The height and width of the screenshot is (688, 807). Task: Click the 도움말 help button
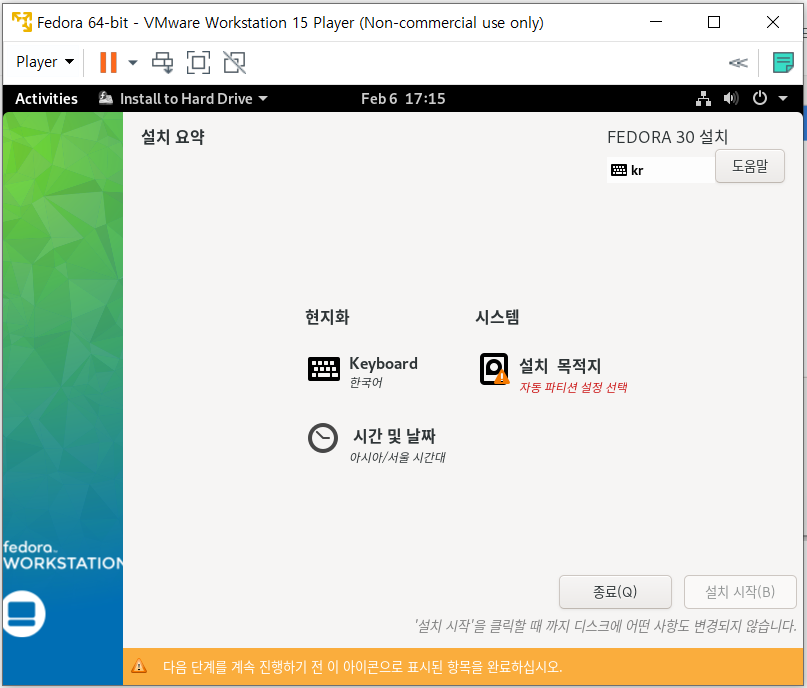coord(749,166)
